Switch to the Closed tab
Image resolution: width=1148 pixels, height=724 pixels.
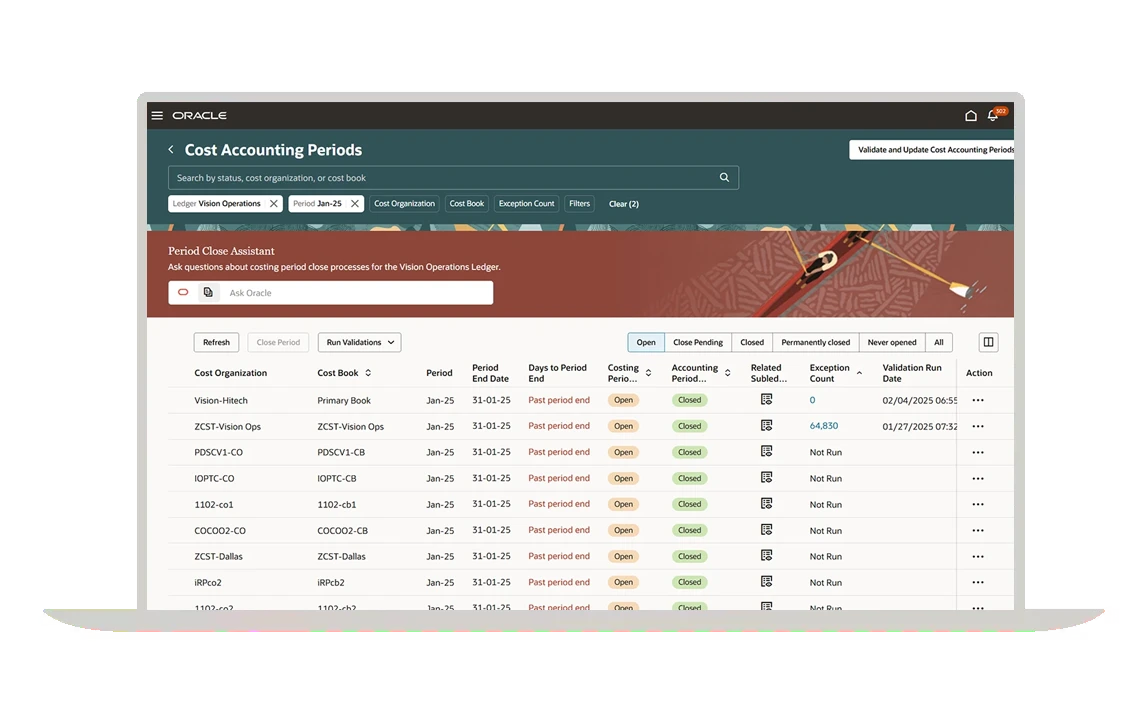(752, 342)
